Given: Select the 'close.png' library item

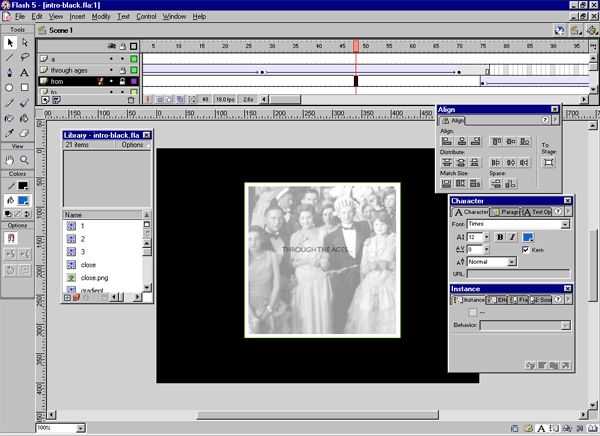Looking at the screenshot, I should tap(93, 277).
